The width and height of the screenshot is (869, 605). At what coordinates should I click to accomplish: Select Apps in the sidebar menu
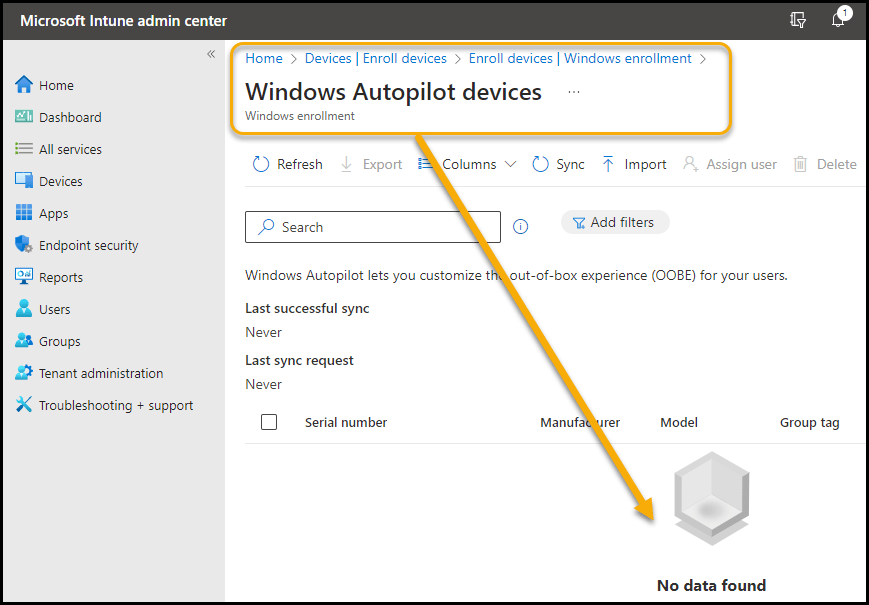pos(53,213)
